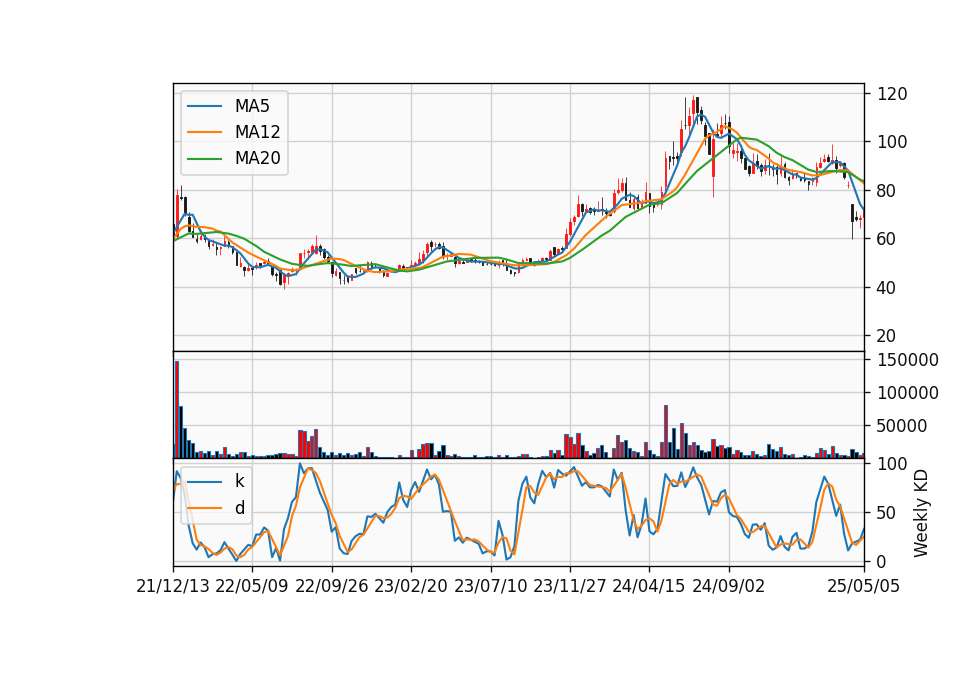Click the 24/04/15 date tick label
Screen dimensions: 960x690
649,587
